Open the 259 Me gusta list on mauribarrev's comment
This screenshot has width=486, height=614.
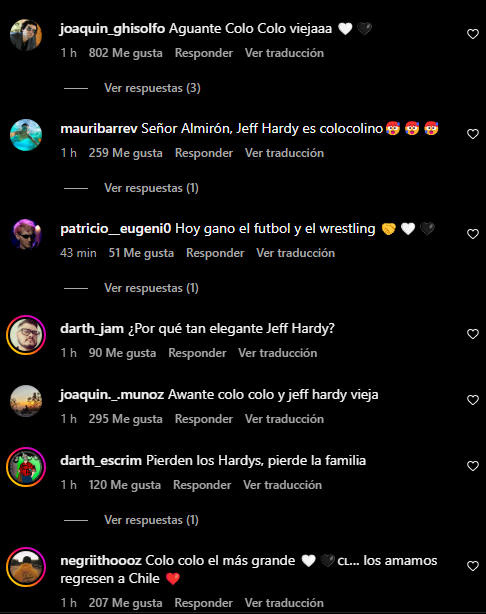coord(125,153)
